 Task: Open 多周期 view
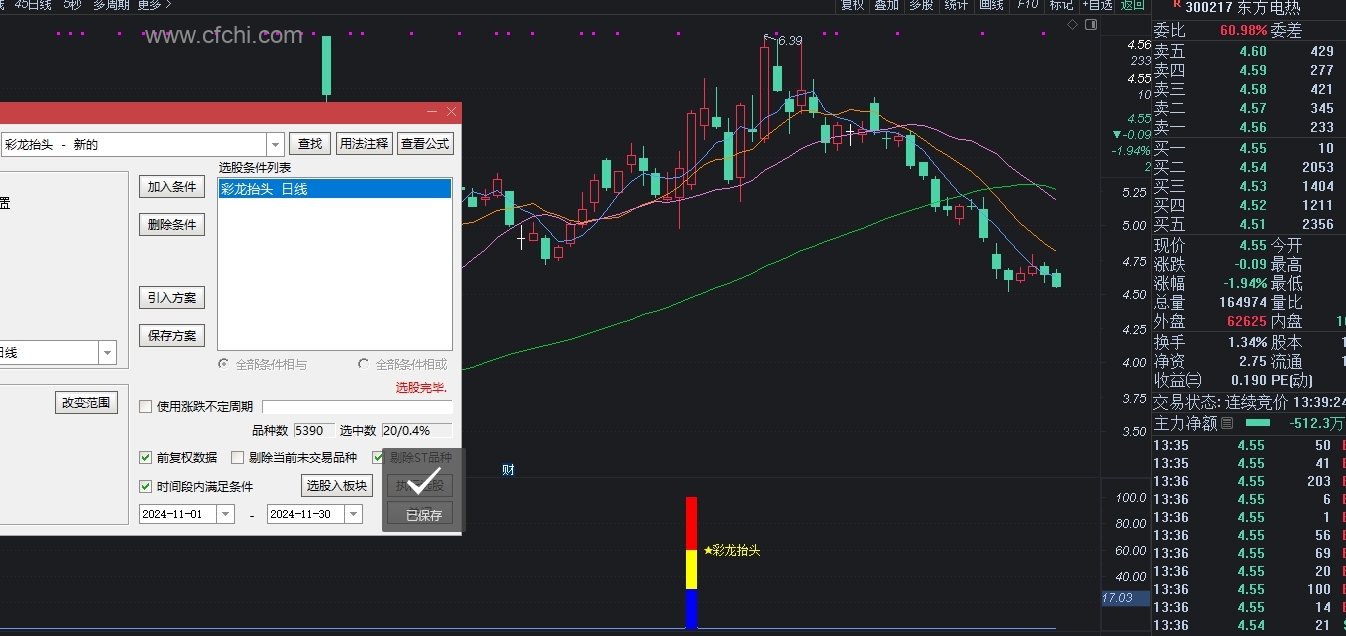pos(111,5)
